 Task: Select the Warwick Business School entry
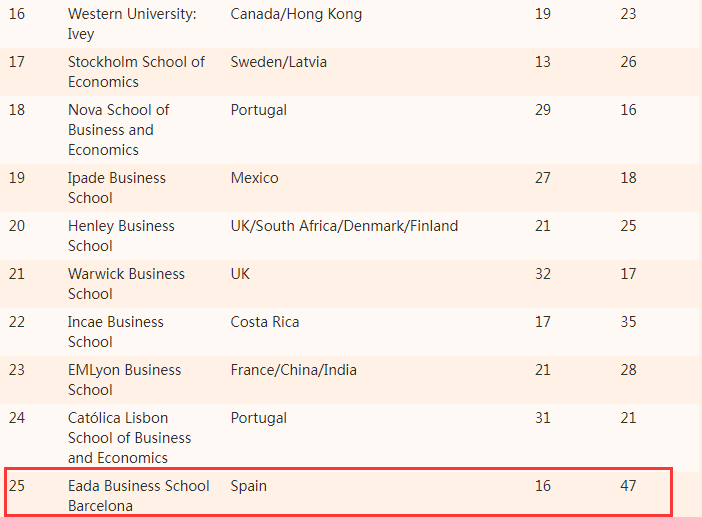tap(126, 283)
